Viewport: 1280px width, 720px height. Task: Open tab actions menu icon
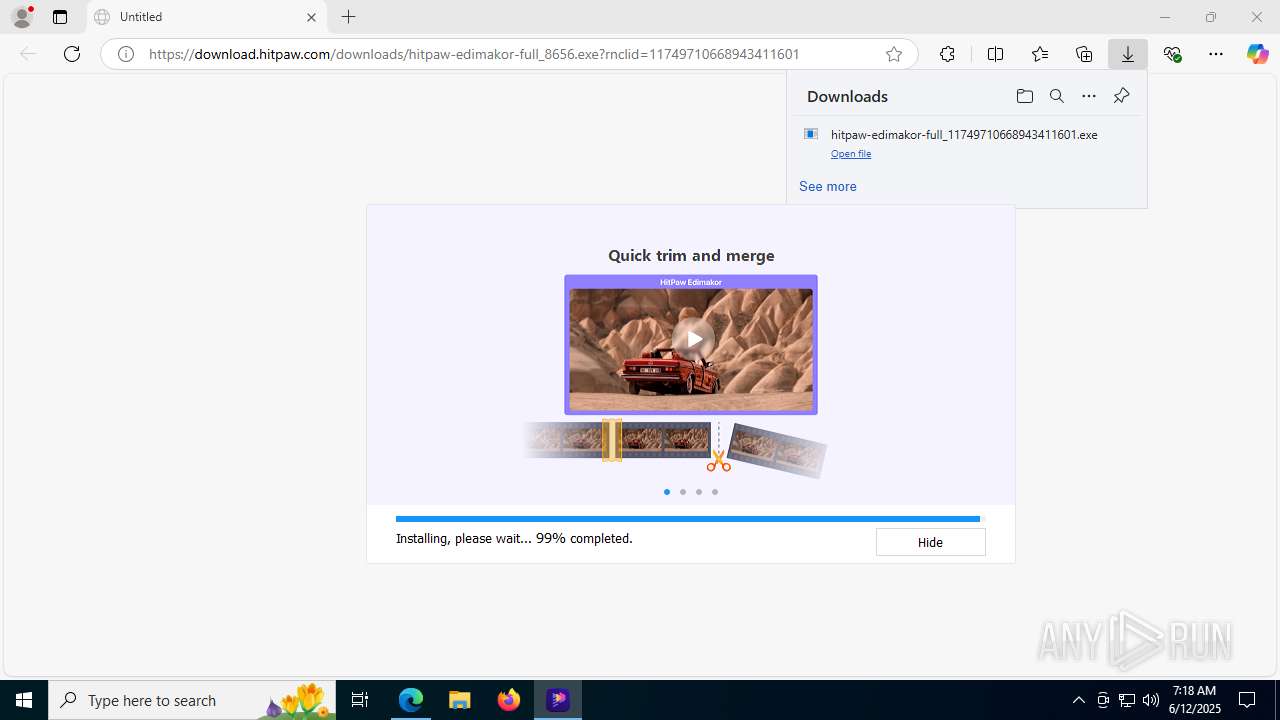pyautogui.click(x=60, y=17)
